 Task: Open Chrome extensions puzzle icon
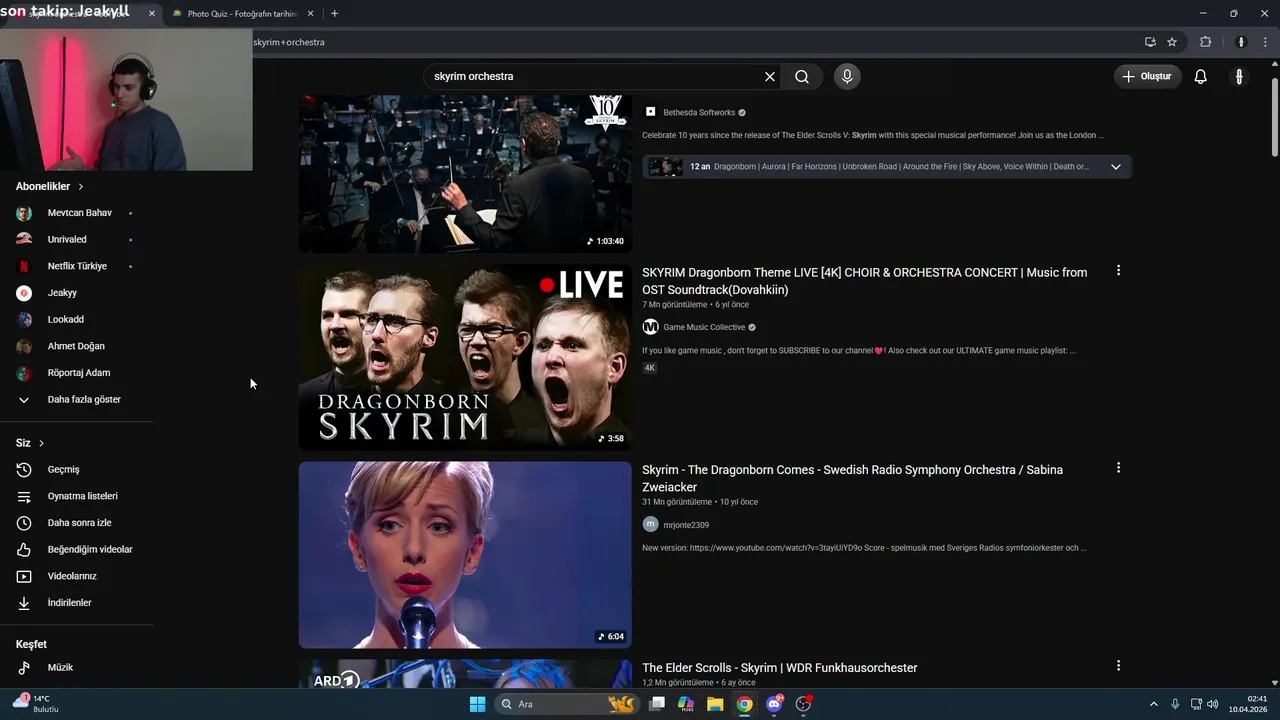pos(1205,42)
